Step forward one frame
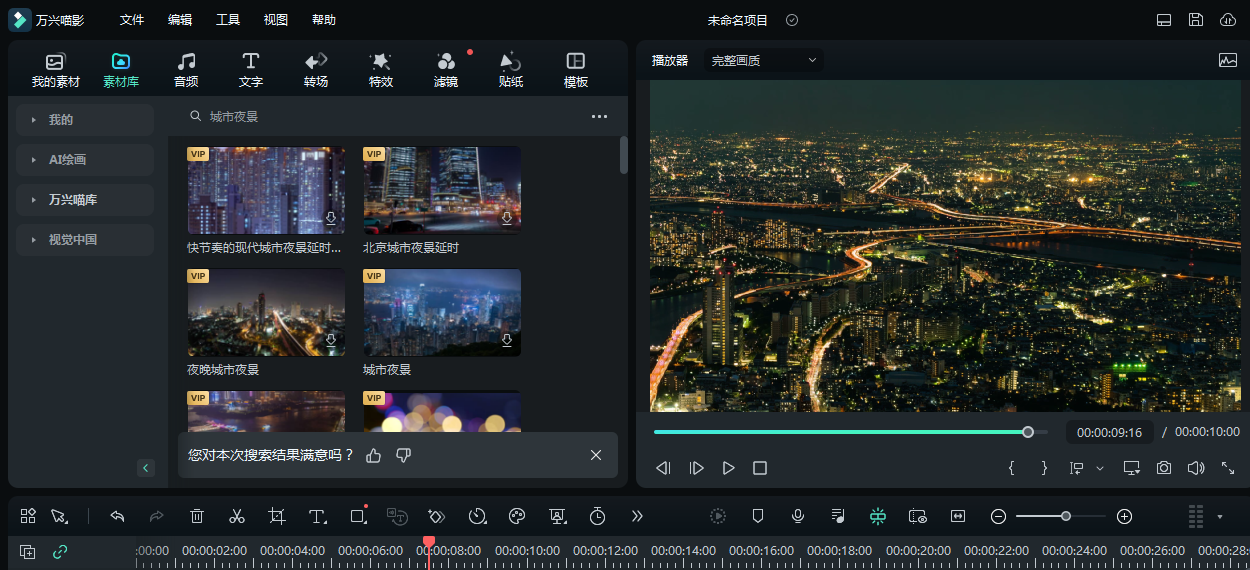The width and height of the screenshot is (1250, 570). click(x=697, y=468)
